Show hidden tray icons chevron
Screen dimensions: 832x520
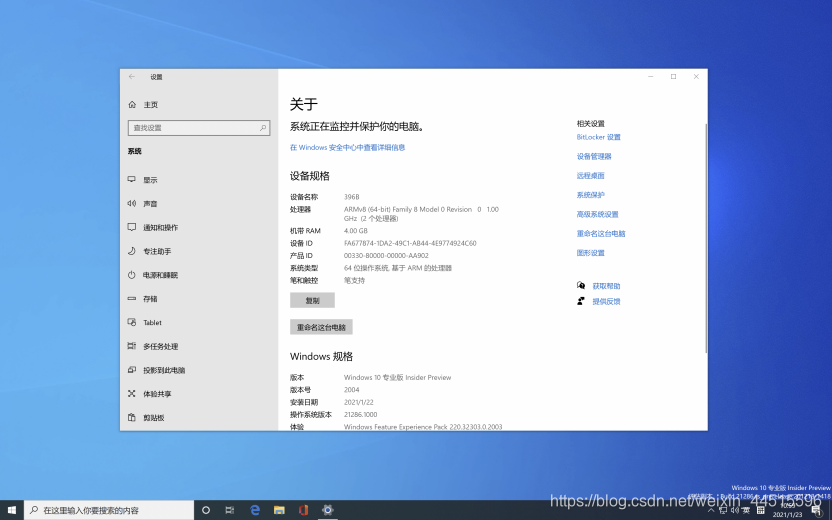point(712,510)
